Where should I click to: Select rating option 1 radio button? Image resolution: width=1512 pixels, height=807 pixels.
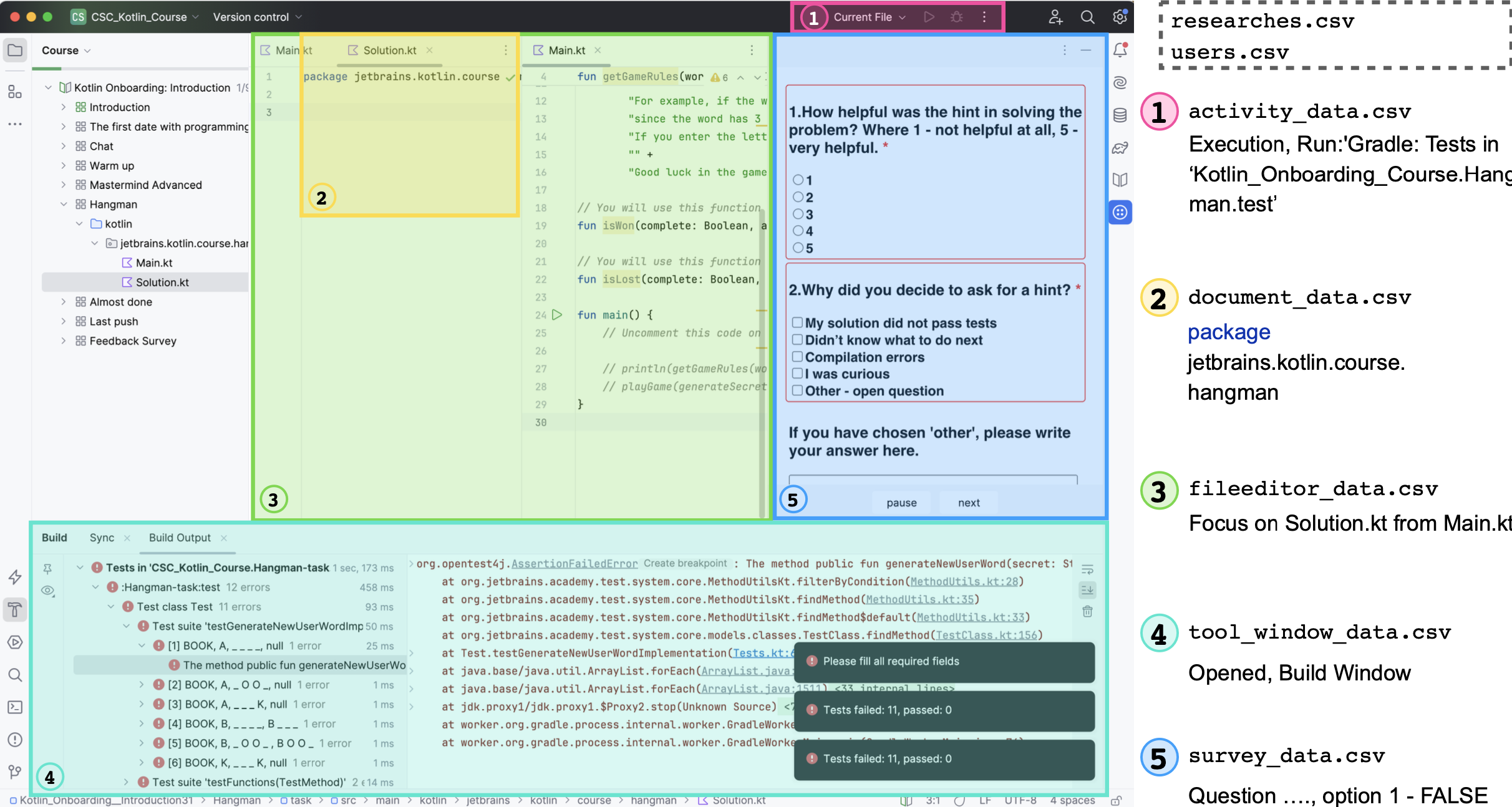pos(798,180)
